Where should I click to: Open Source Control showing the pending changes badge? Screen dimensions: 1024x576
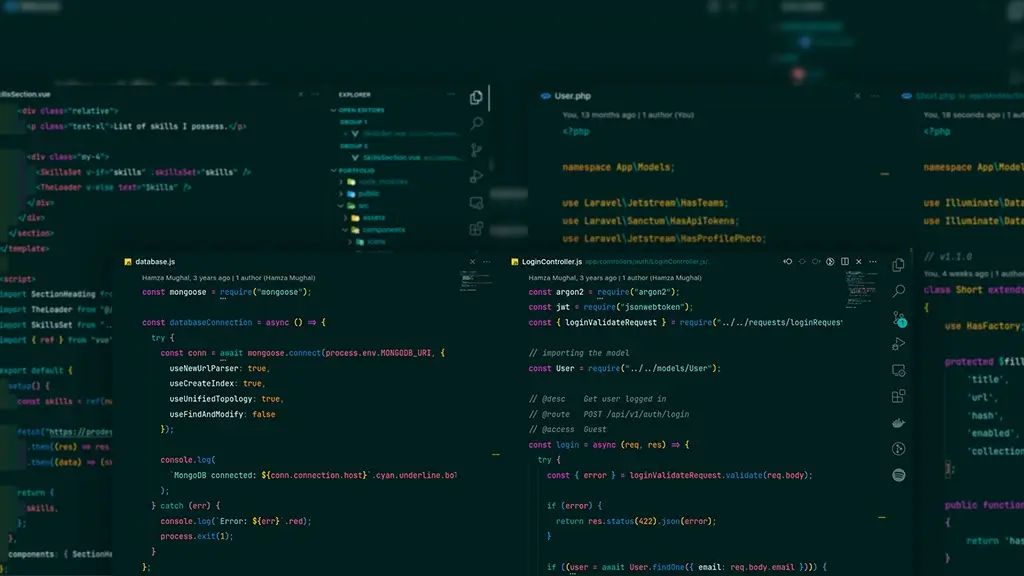[x=899, y=318]
